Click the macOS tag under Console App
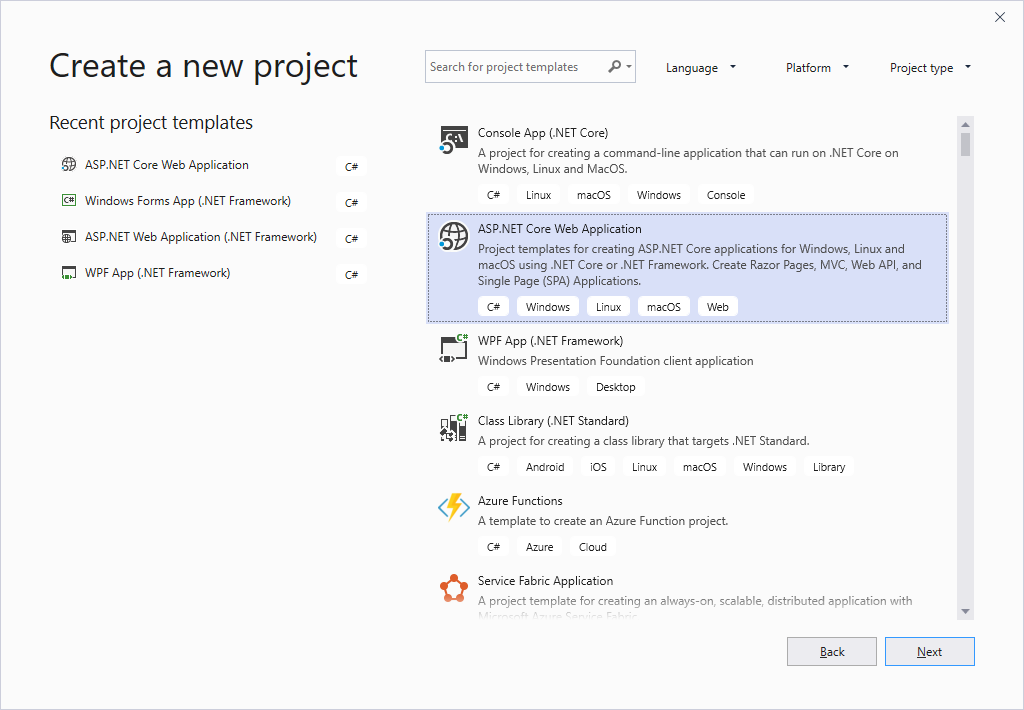 [594, 195]
